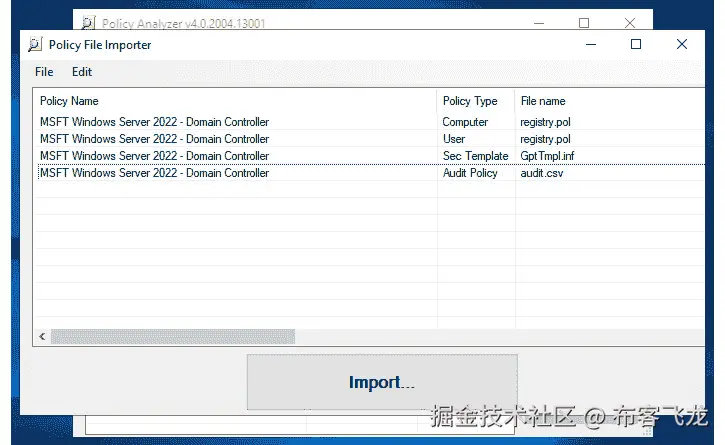
Task: Open the File menu
Action: click(x=44, y=72)
